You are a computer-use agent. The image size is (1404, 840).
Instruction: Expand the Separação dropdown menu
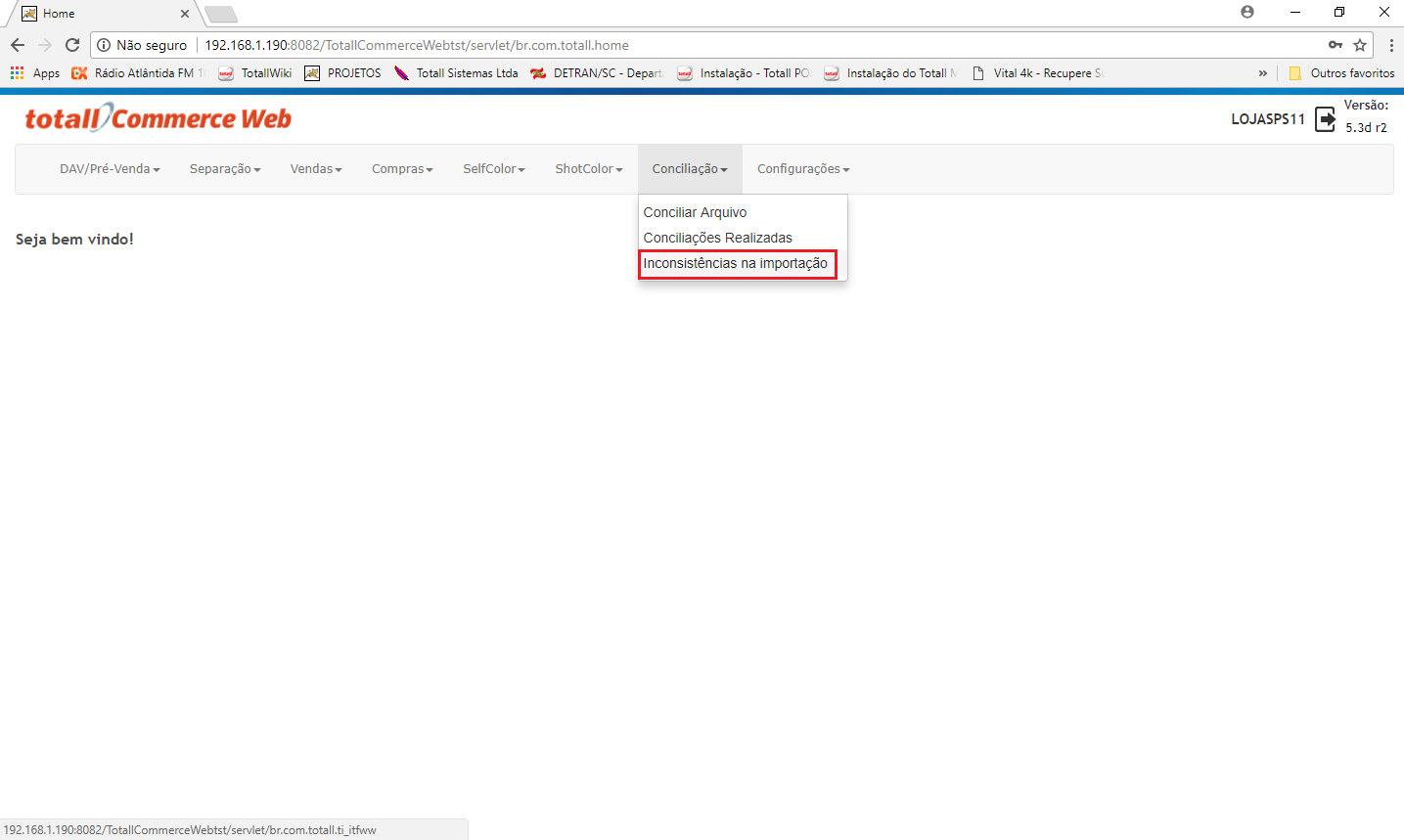pos(225,169)
